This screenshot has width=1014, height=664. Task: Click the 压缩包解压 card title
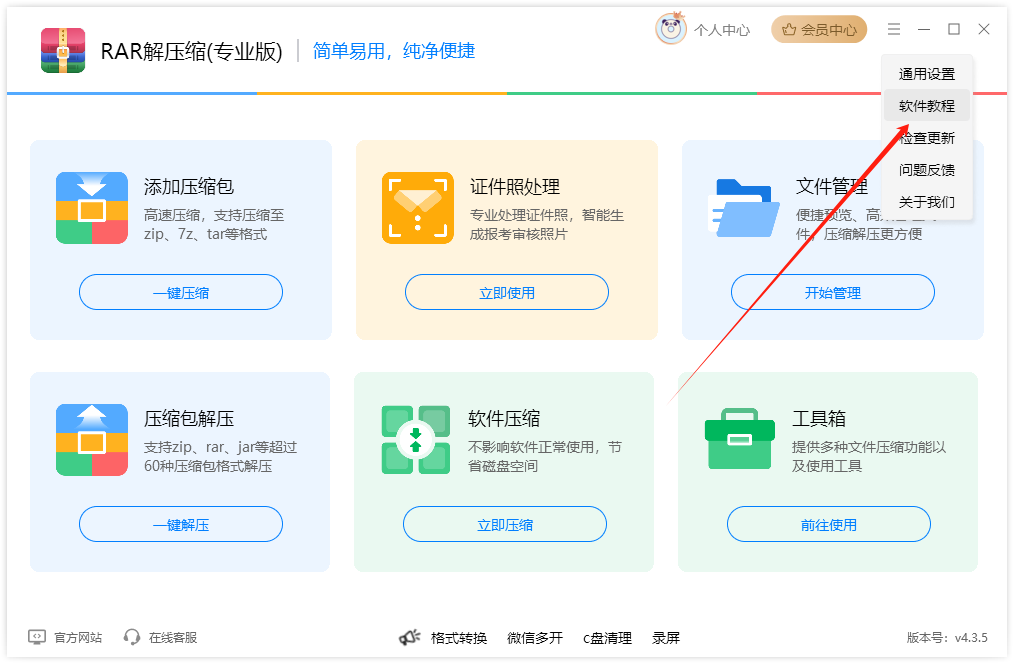point(189,419)
